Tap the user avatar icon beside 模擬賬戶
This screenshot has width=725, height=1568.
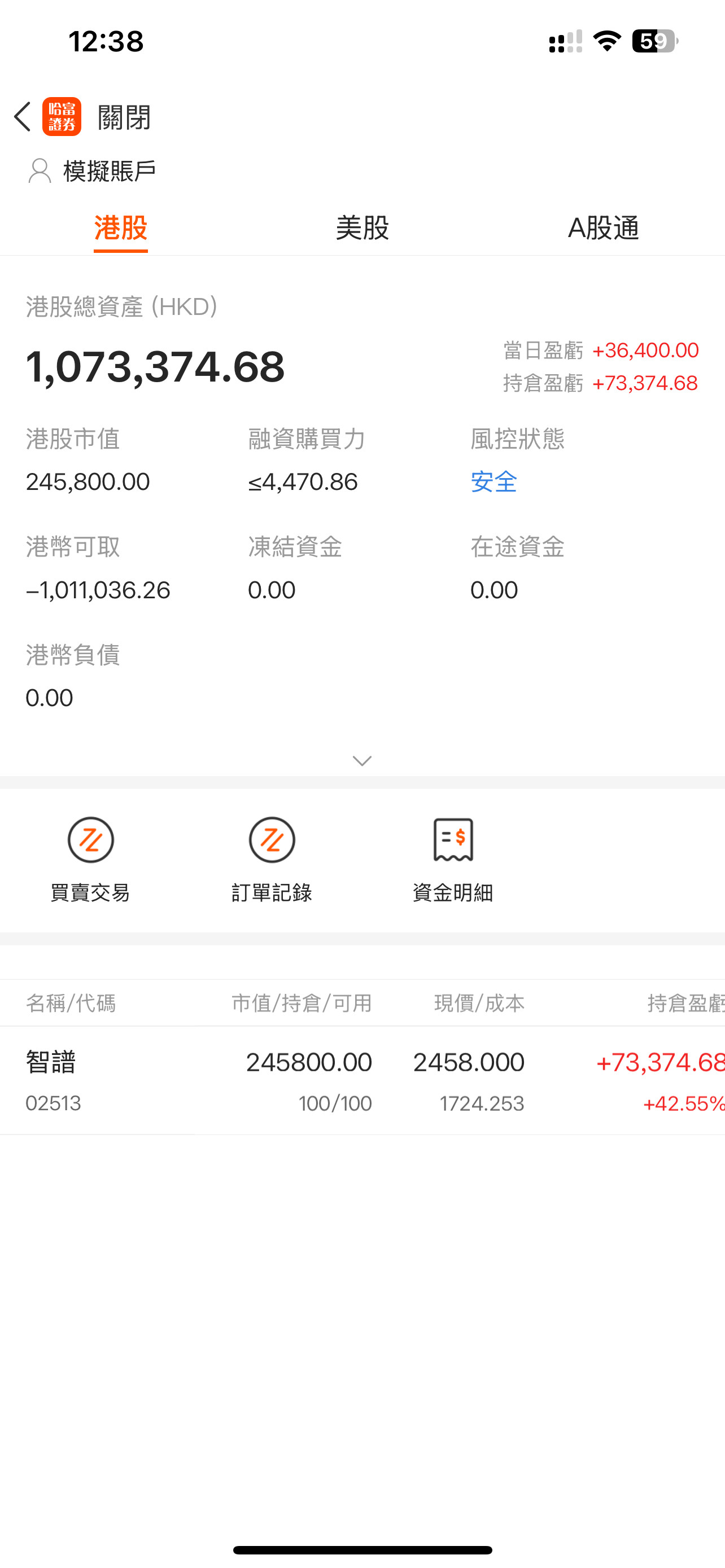40,171
